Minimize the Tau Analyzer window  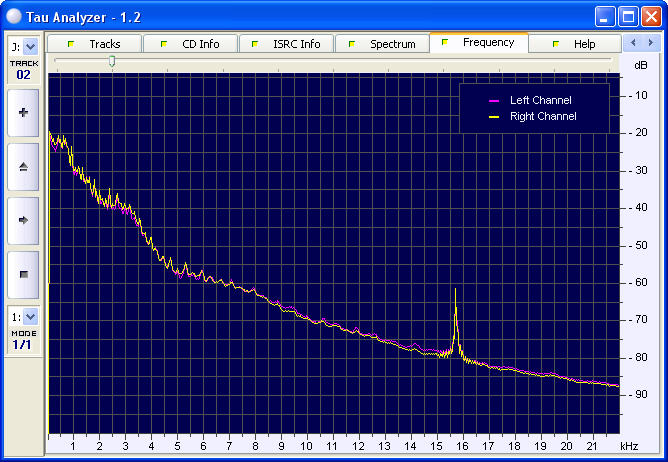pos(605,17)
